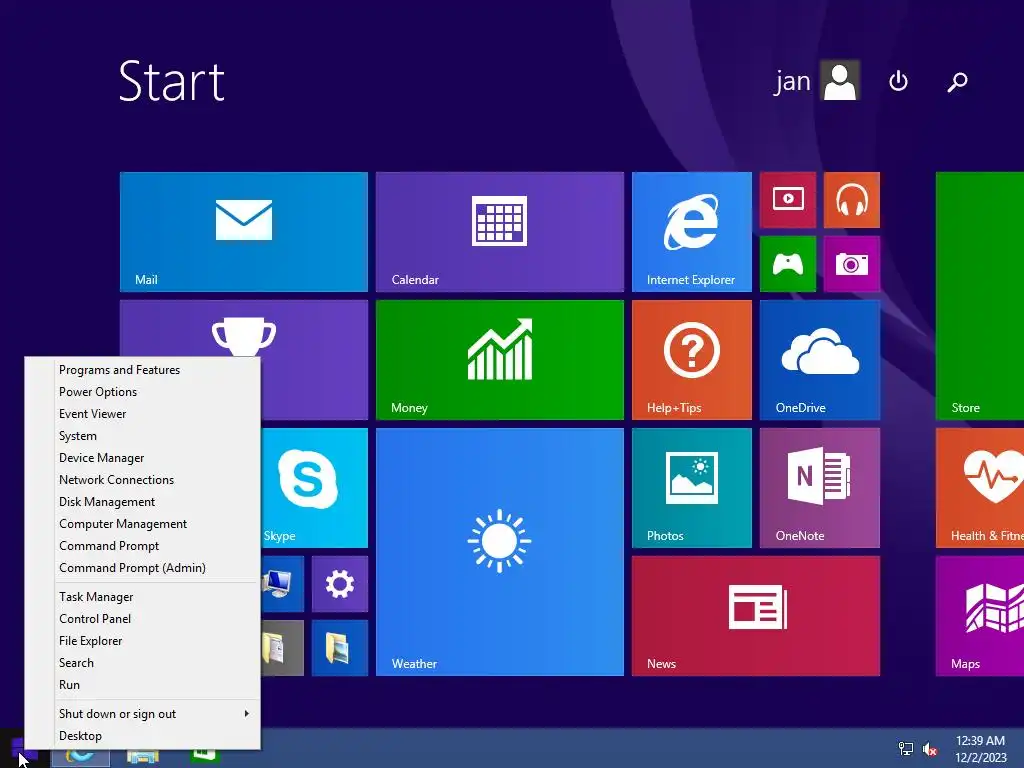Choose Run from the menu
This screenshot has width=1024, height=768.
142,685
